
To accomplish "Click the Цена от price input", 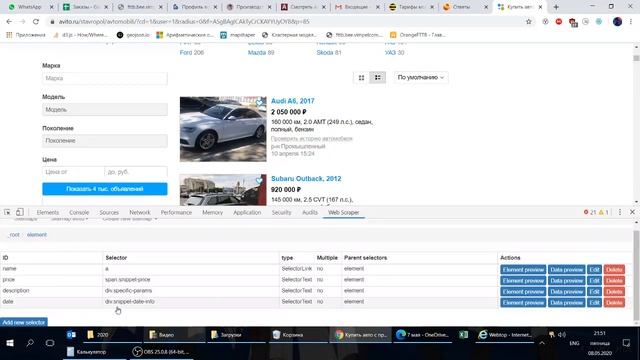I will coord(73,172).
